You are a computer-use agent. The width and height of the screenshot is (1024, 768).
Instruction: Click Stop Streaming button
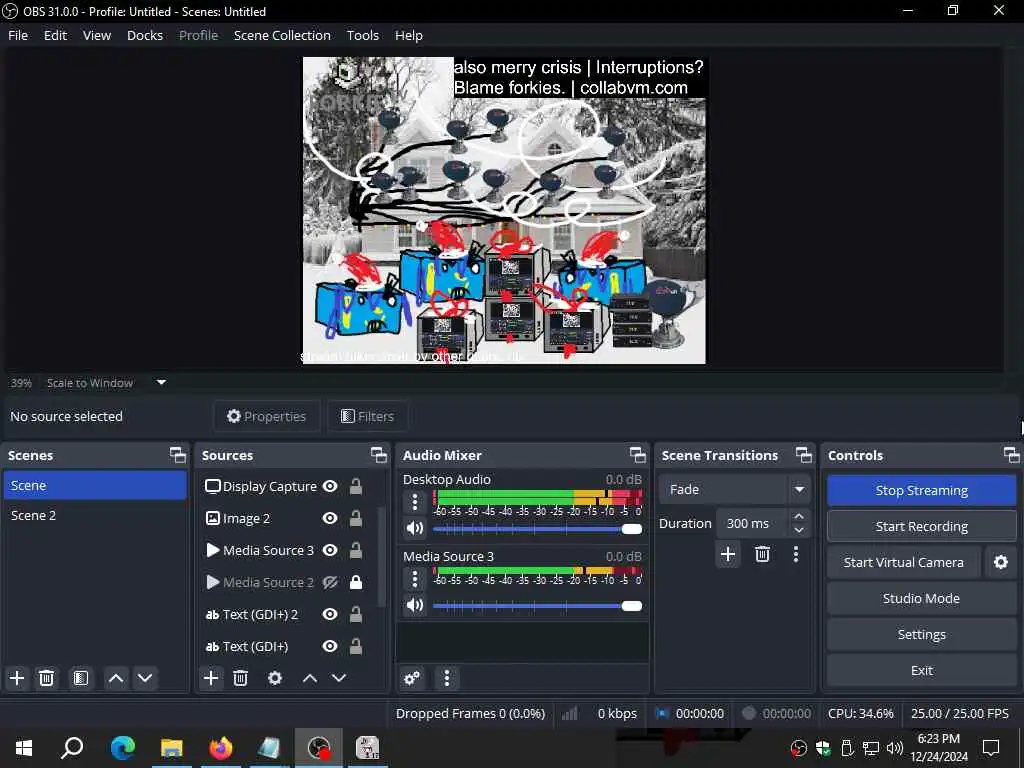pyautogui.click(x=921, y=490)
